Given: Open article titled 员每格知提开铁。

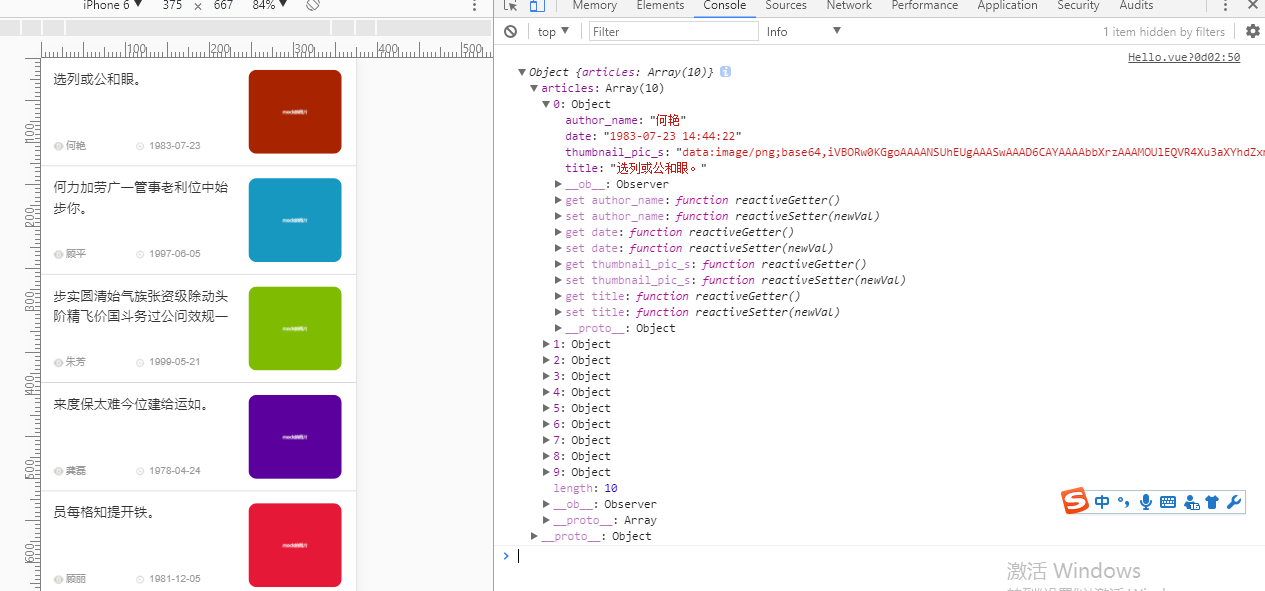Looking at the screenshot, I should (x=106, y=513).
